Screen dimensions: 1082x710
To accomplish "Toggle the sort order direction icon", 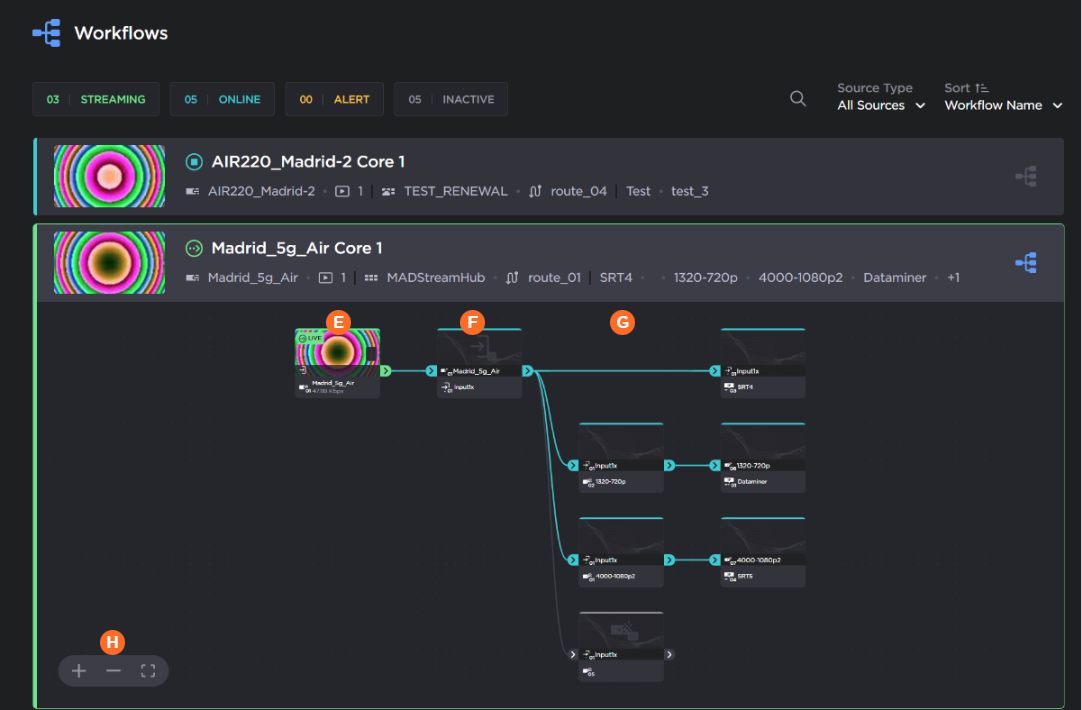I will 981,88.
